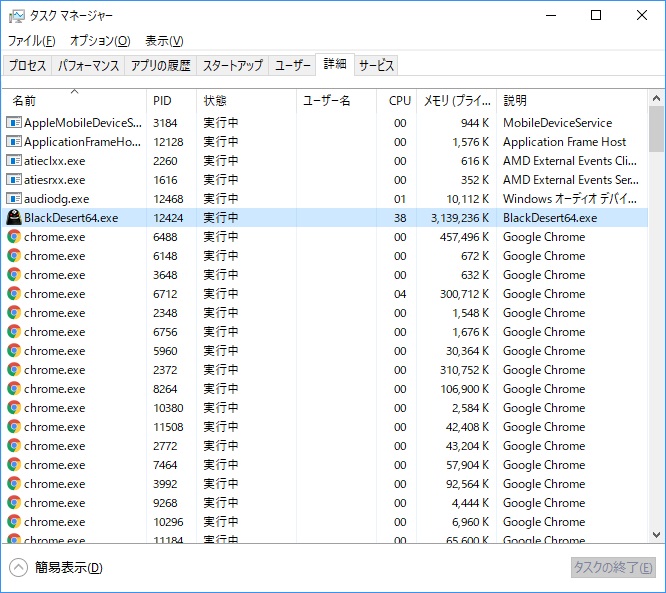Click Chrome icon for PID 6488
The height and width of the screenshot is (593, 666).
(x=14, y=237)
